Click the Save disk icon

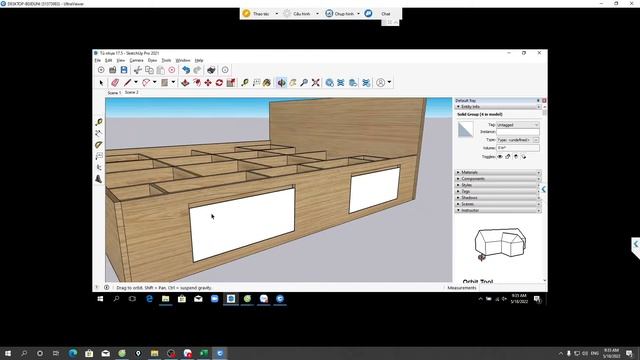[124, 70]
